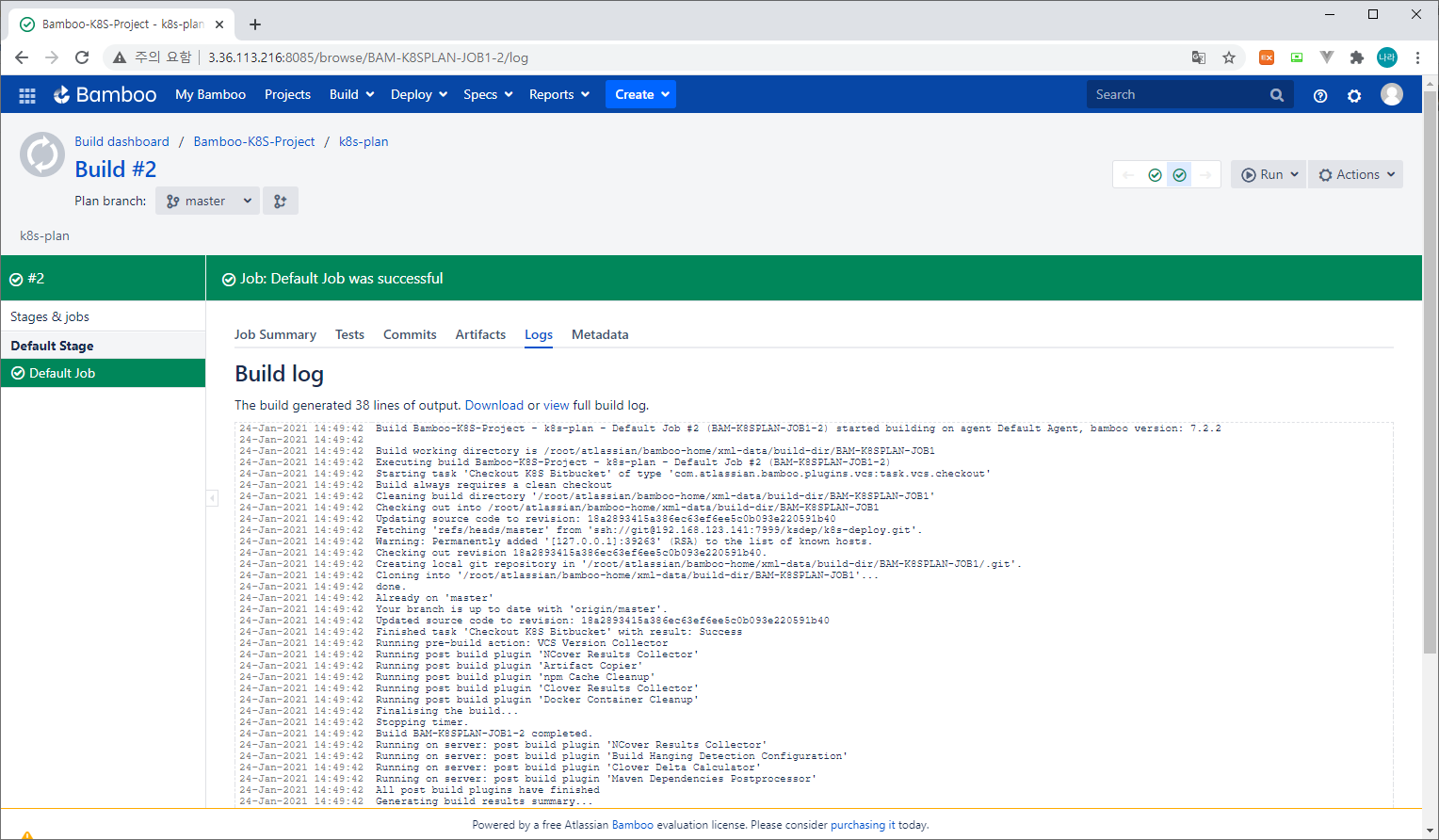The width and height of the screenshot is (1439, 840).
Task: Open the Actions dropdown menu
Action: (1356, 174)
